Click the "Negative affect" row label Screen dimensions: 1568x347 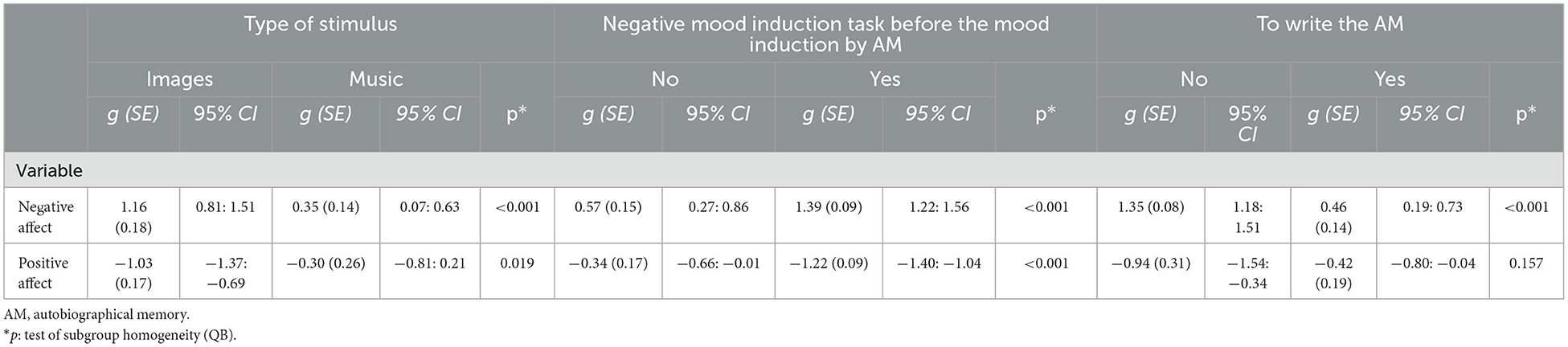point(46,217)
